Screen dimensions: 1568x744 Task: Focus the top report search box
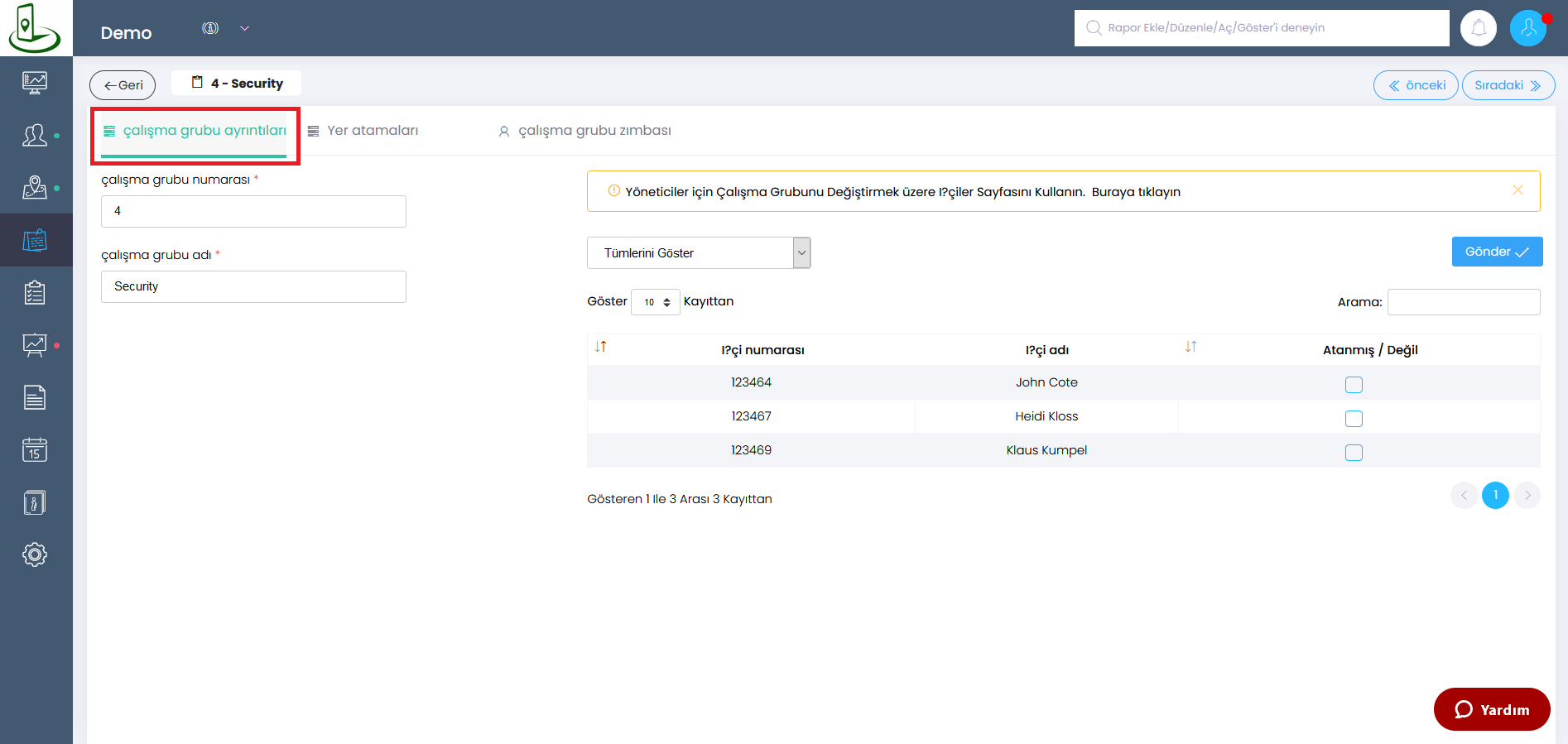coord(1262,28)
